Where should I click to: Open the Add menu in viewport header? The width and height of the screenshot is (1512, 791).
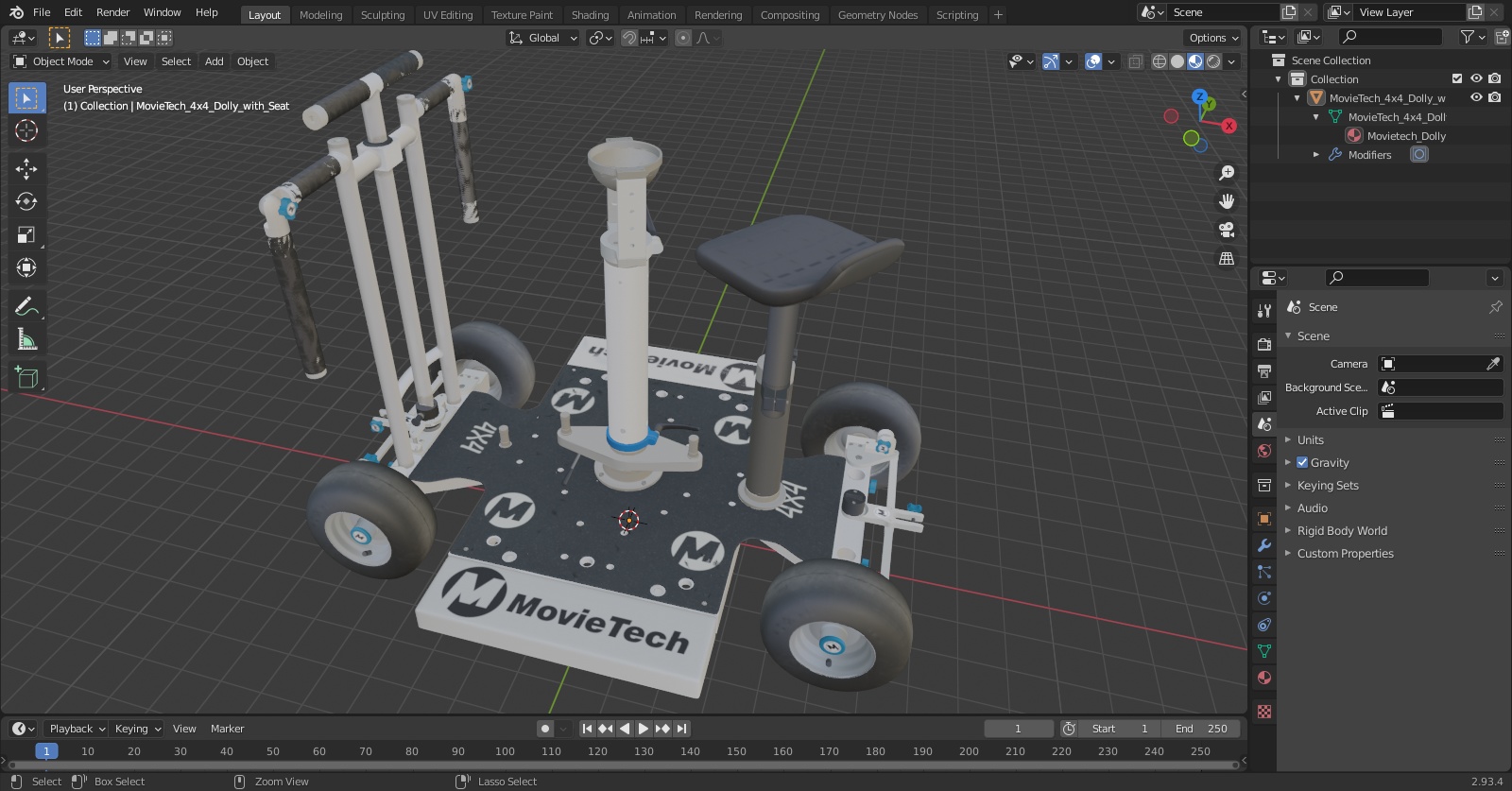tap(215, 61)
